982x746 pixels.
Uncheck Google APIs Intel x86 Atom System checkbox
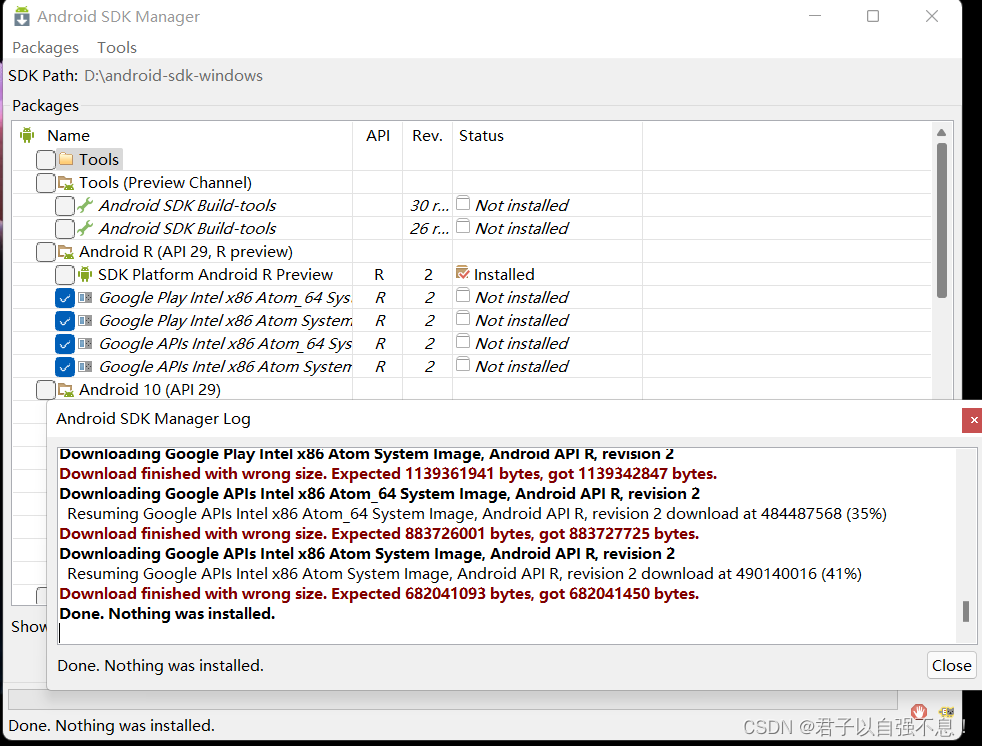pyautogui.click(x=65, y=367)
